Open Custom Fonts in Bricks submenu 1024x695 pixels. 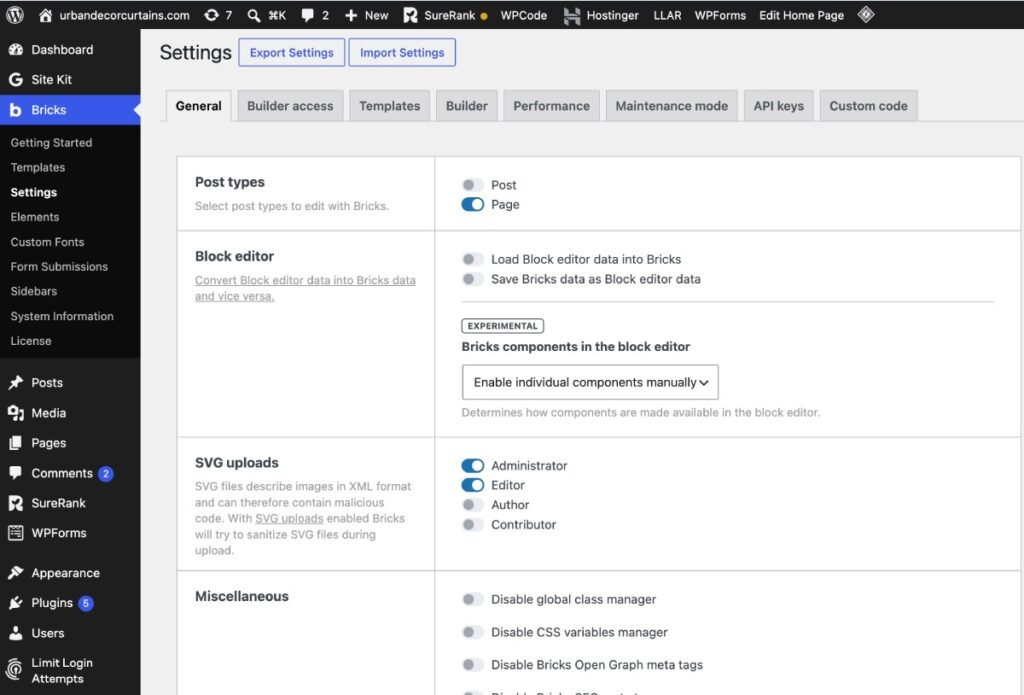click(47, 242)
